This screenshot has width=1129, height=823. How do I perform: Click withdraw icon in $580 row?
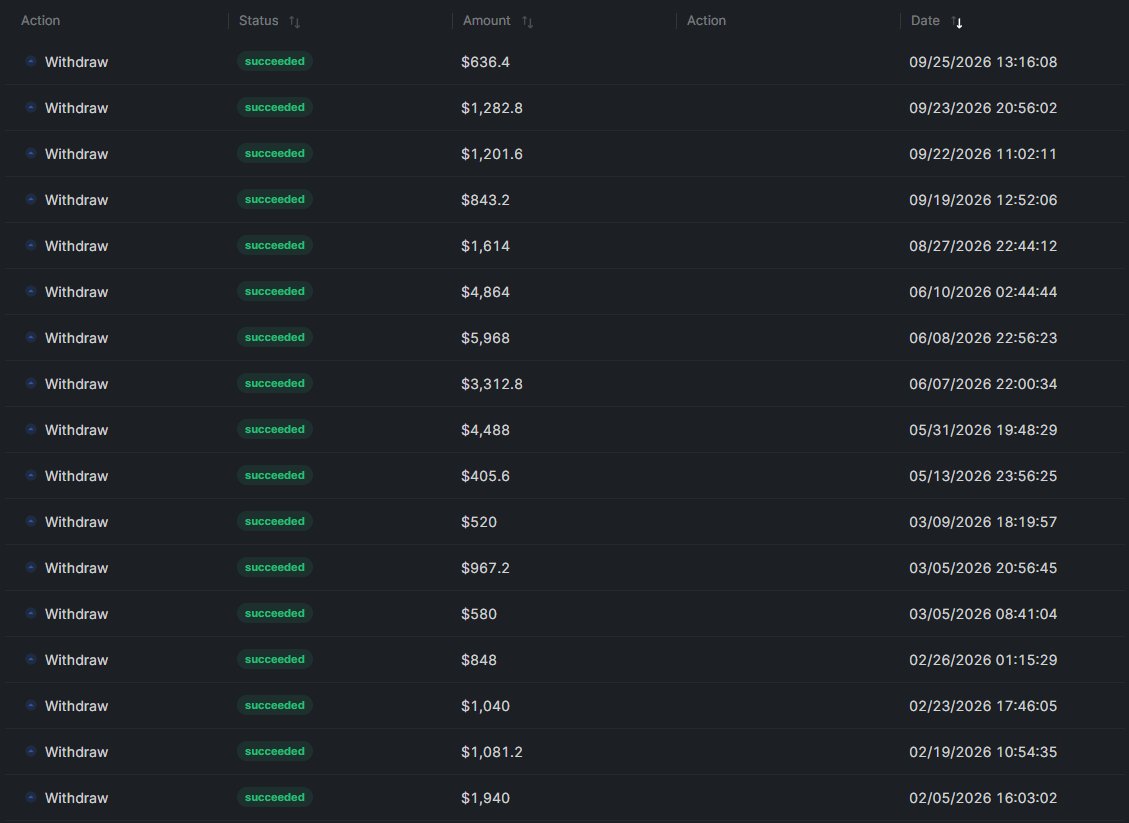point(30,614)
